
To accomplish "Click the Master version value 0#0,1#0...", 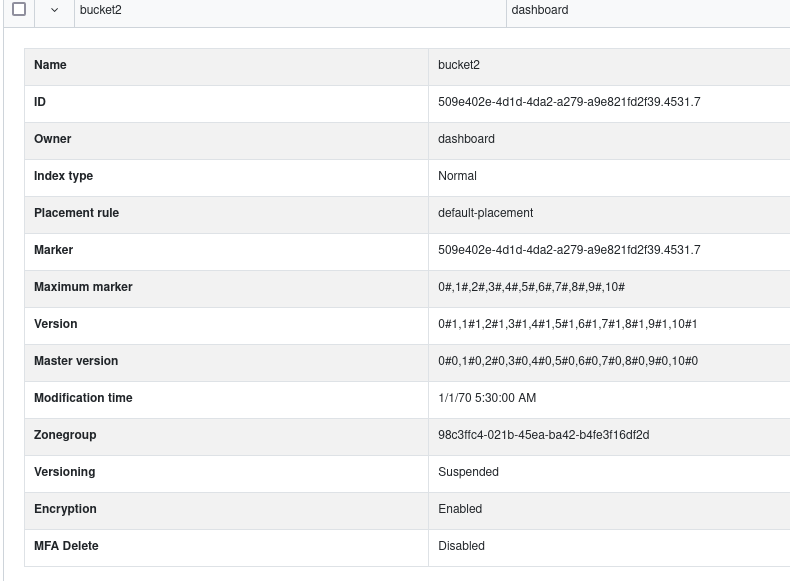I will click(x=568, y=361).
